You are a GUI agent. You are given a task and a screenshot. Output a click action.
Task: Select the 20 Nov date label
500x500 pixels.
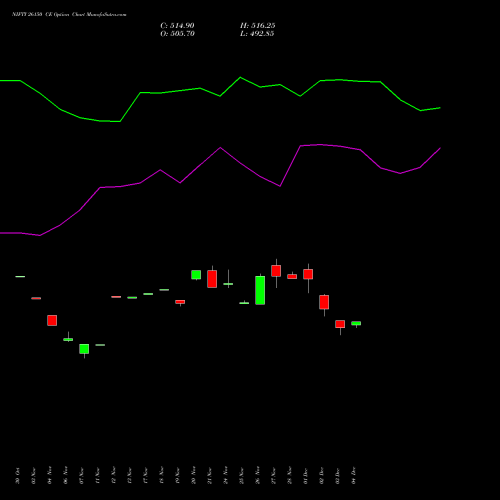pos(194,476)
